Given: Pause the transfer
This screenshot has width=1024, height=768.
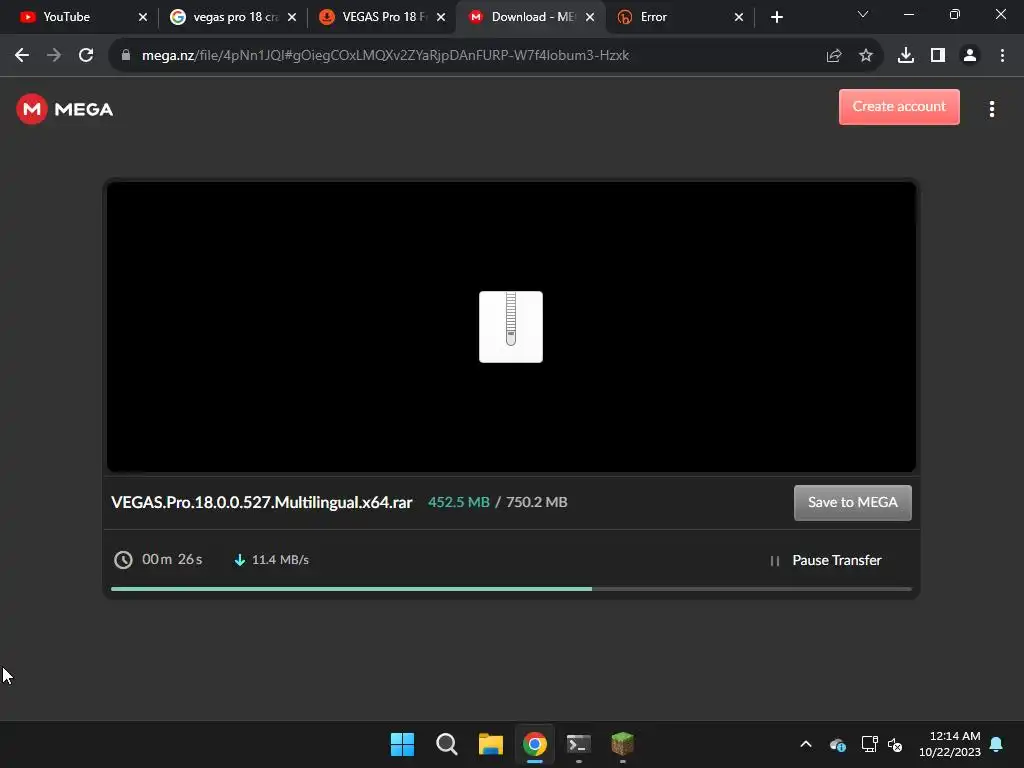Looking at the screenshot, I should (x=826, y=560).
